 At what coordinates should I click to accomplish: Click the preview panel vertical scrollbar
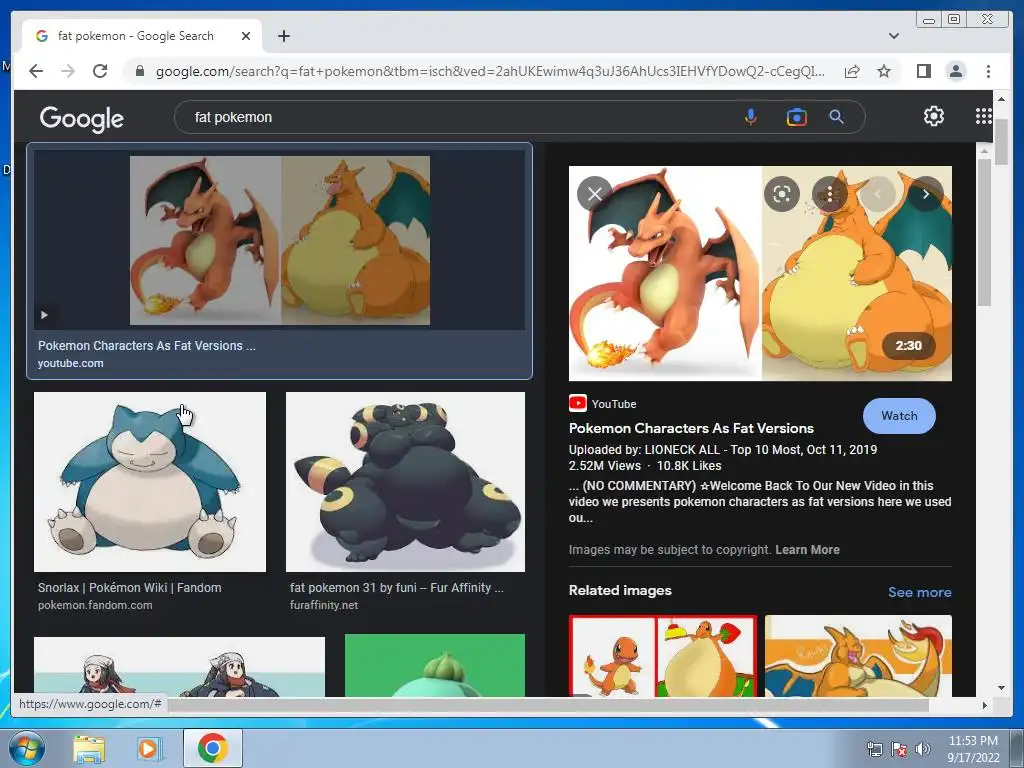[x=985, y=232]
